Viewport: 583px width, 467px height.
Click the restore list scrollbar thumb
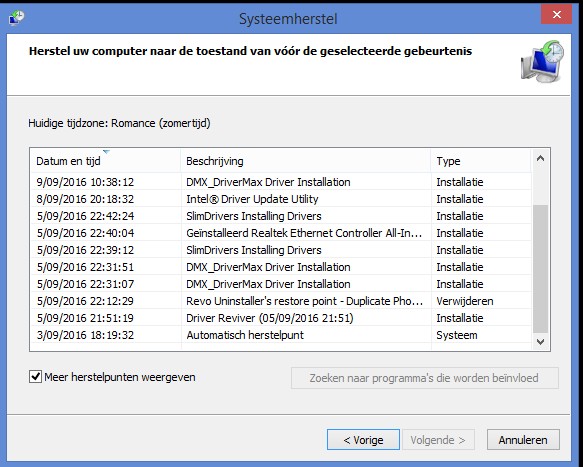pyautogui.click(x=541, y=268)
